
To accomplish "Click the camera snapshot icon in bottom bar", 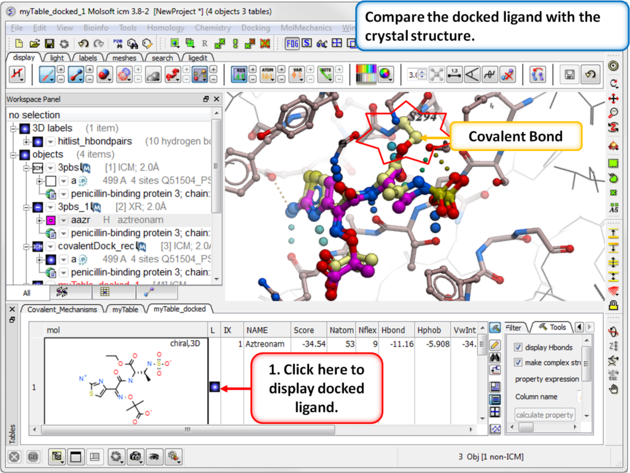I will coord(135,457).
